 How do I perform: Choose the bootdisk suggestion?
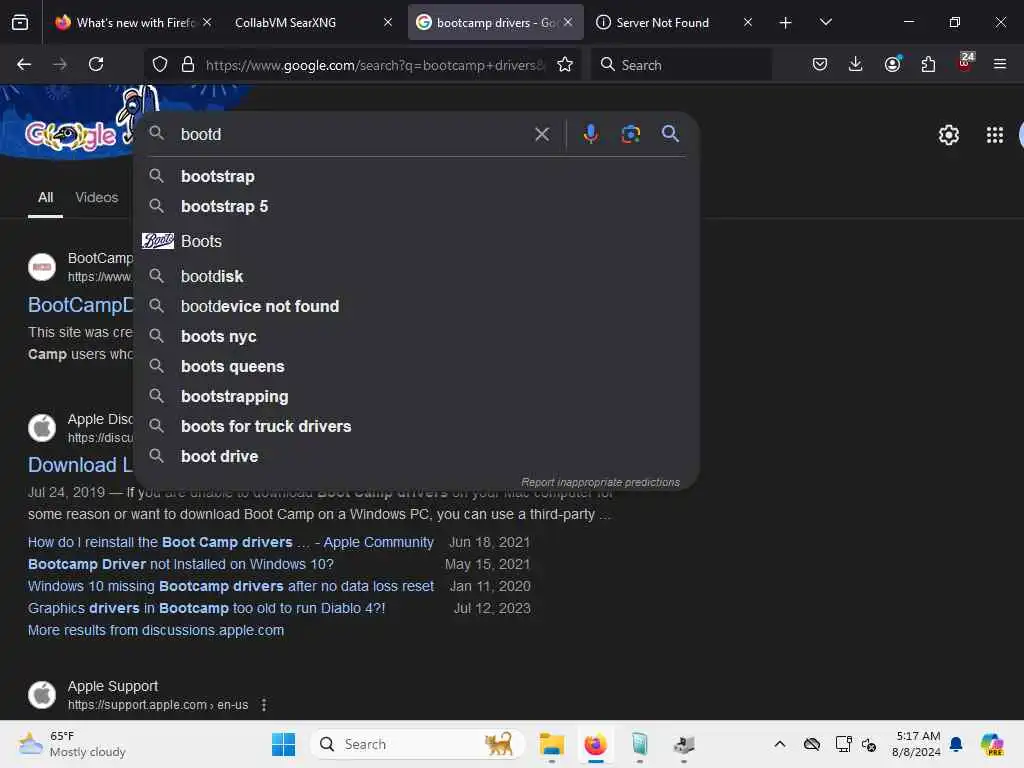417,276
